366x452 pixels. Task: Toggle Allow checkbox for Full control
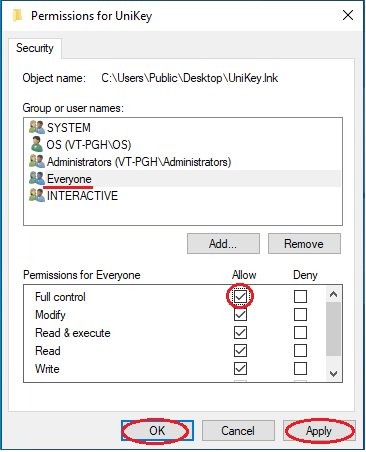click(x=240, y=296)
